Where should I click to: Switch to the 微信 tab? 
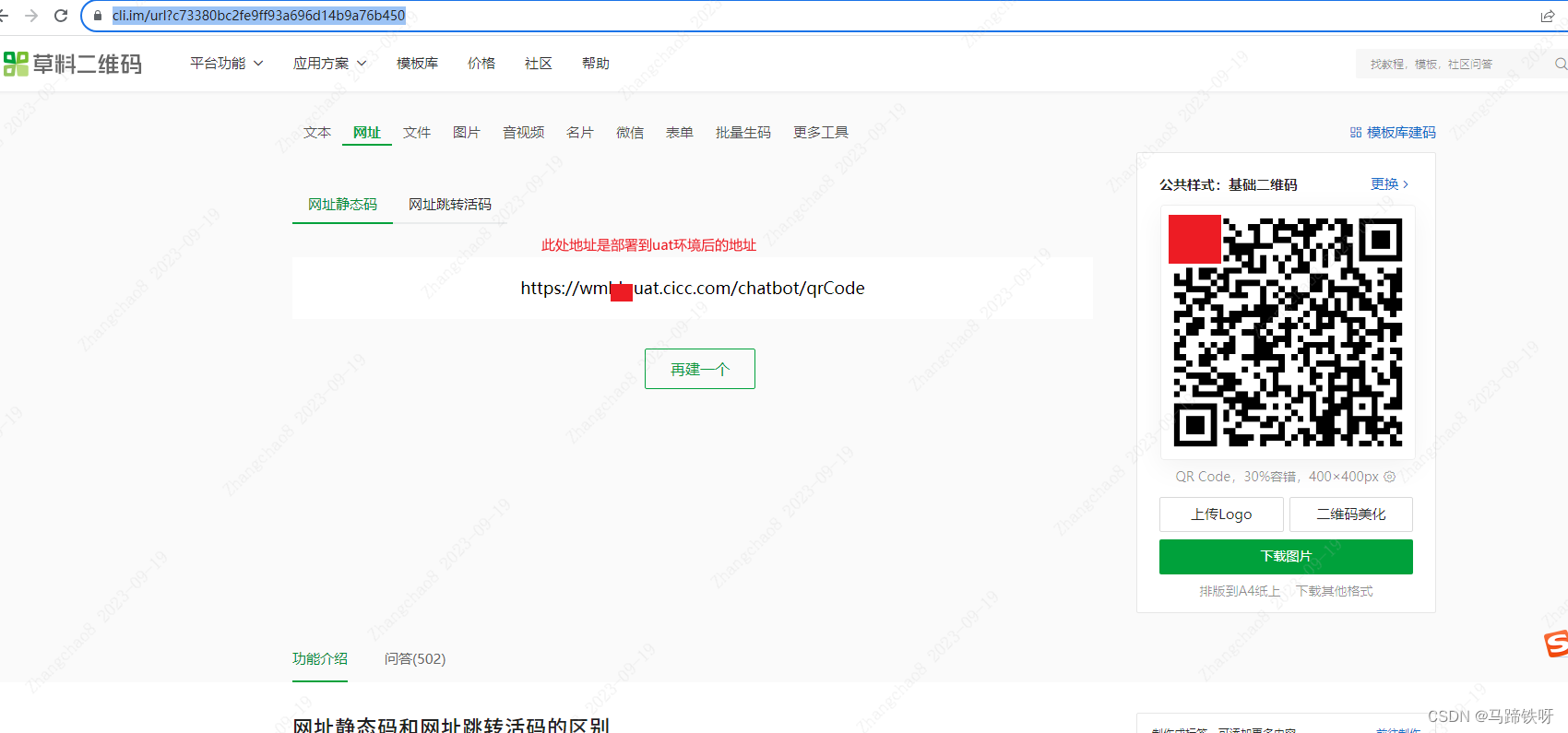630,133
